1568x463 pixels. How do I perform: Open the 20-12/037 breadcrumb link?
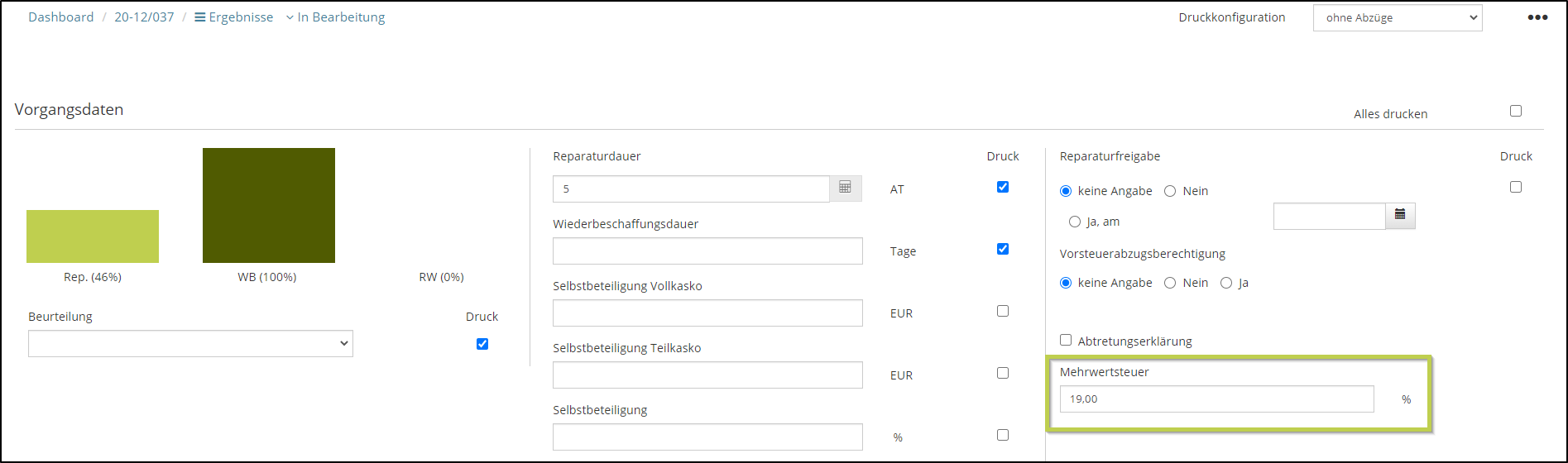point(144,17)
